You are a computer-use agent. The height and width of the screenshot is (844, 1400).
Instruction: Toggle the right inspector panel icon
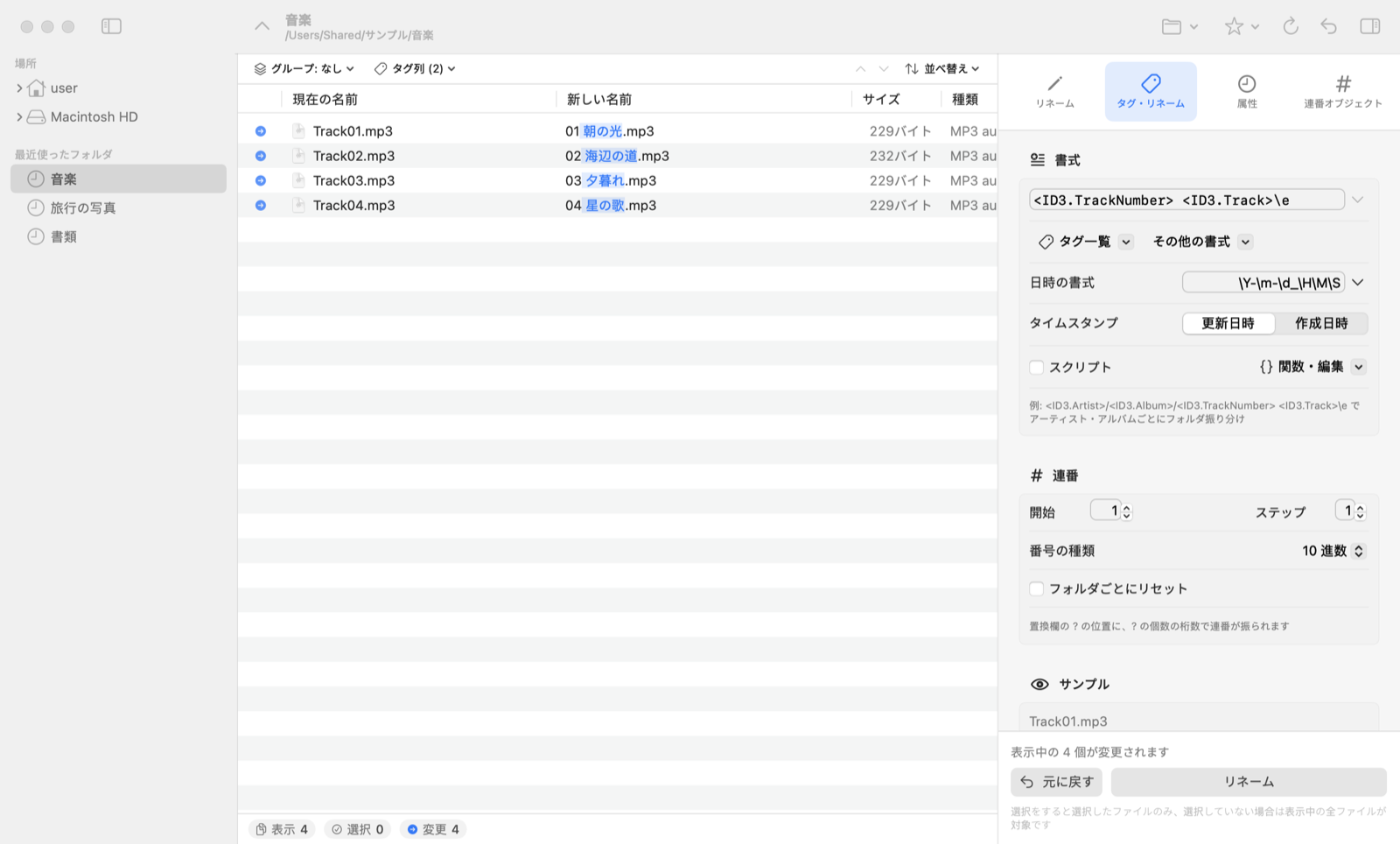(x=1370, y=26)
